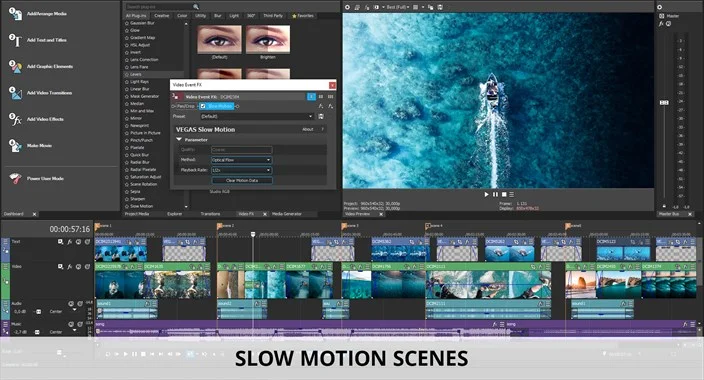Click the About link in Slow Motion
The width and height of the screenshot is (704, 380).
[308, 129]
